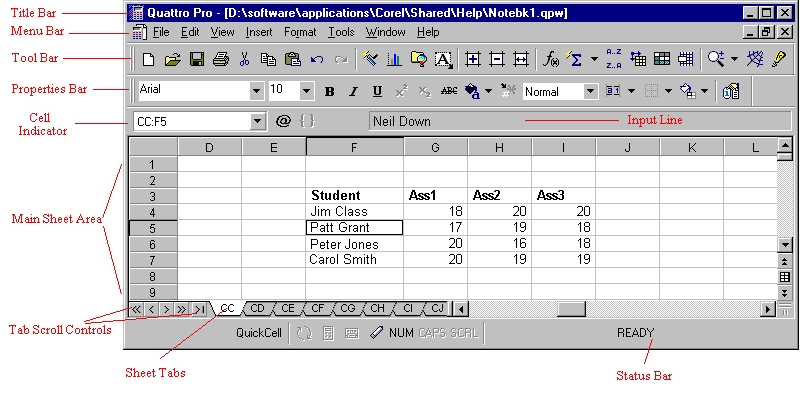Expand the Zoom dropdown arrow
Image resolution: width=800 pixels, height=400 pixels.
coord(735,60)
